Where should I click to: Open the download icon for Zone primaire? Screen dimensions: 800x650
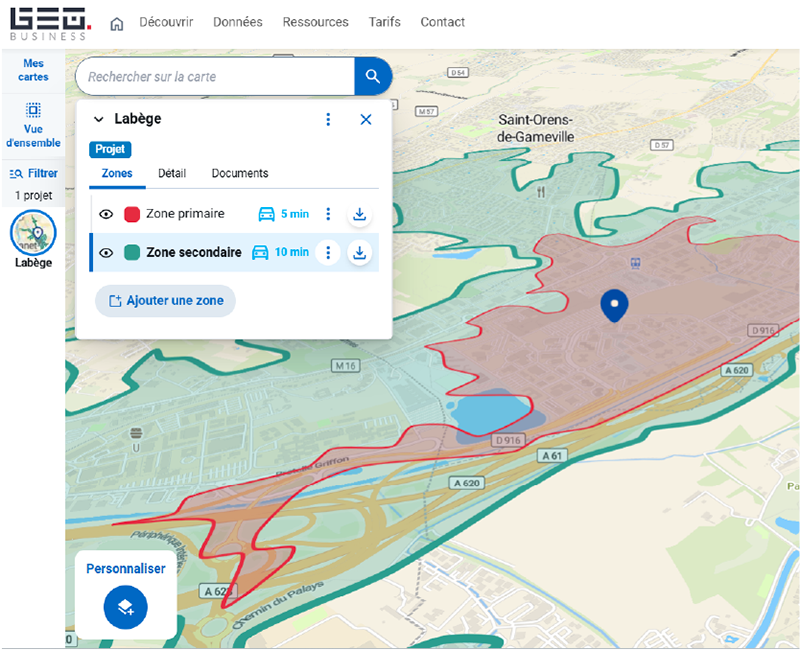tap(359, 213)
